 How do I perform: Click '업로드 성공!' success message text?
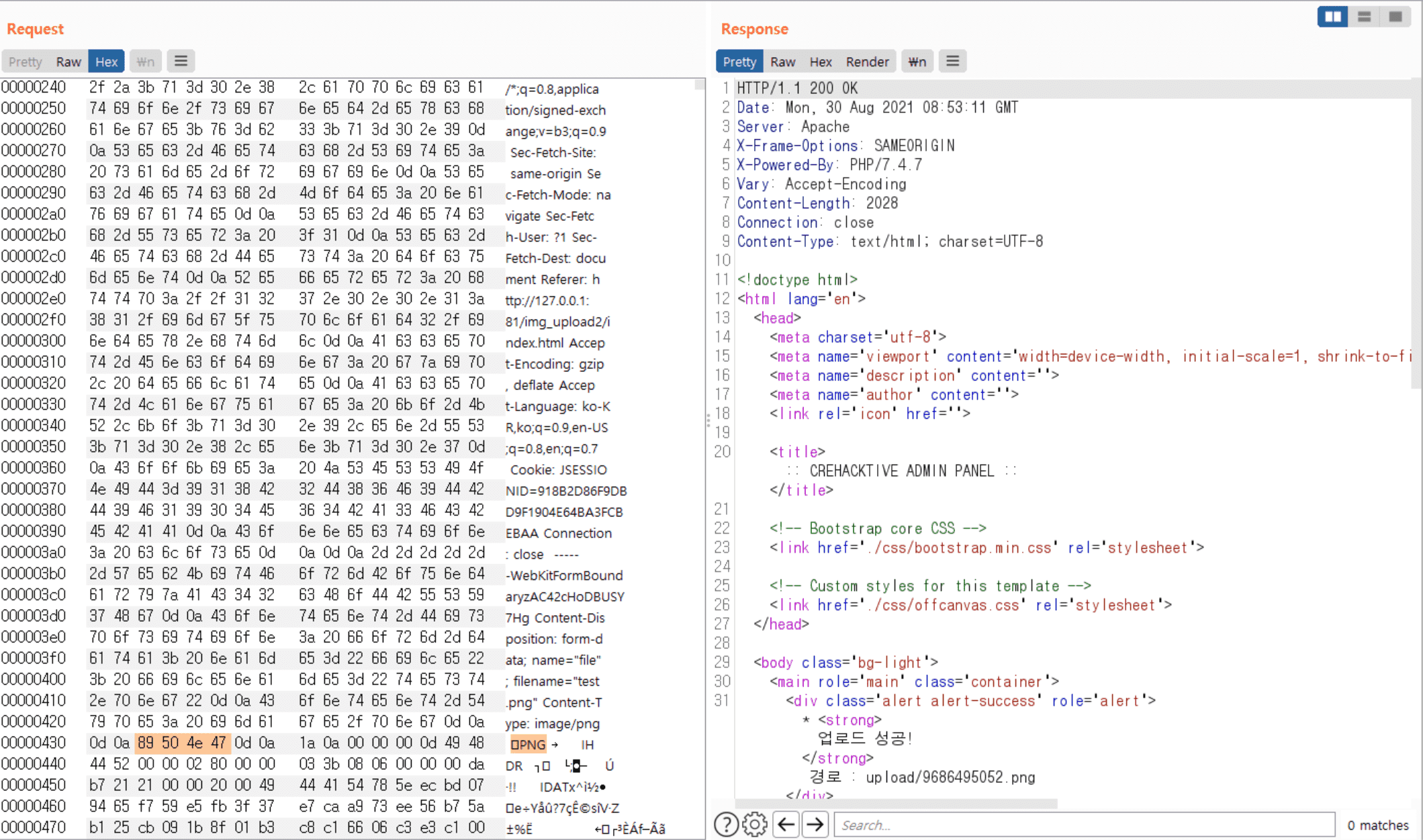coord(865,739)
